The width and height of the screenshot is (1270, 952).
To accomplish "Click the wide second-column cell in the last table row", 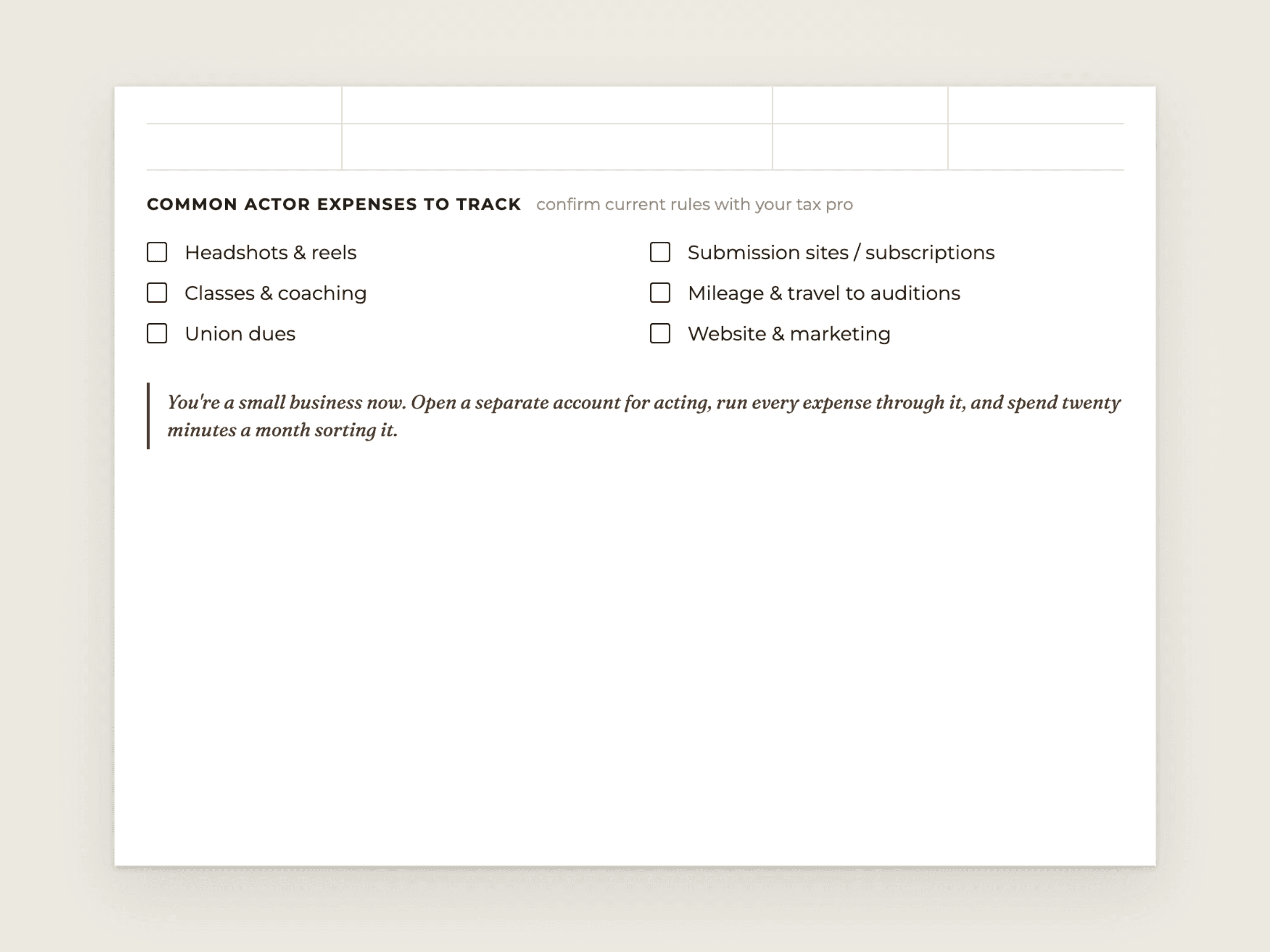I will tap(557, 147).
